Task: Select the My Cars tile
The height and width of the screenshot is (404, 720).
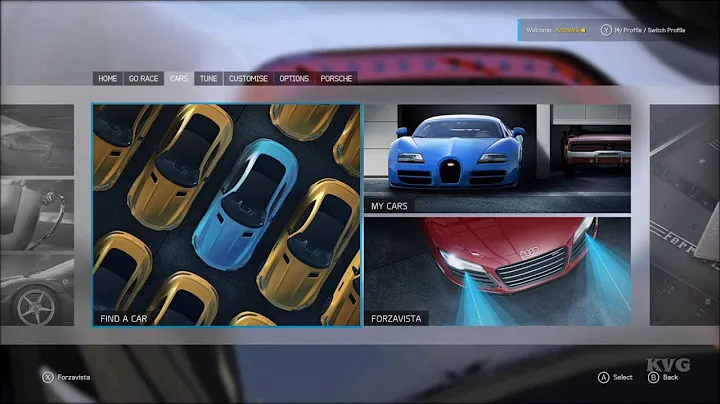Action: click(x=497, y=158)
